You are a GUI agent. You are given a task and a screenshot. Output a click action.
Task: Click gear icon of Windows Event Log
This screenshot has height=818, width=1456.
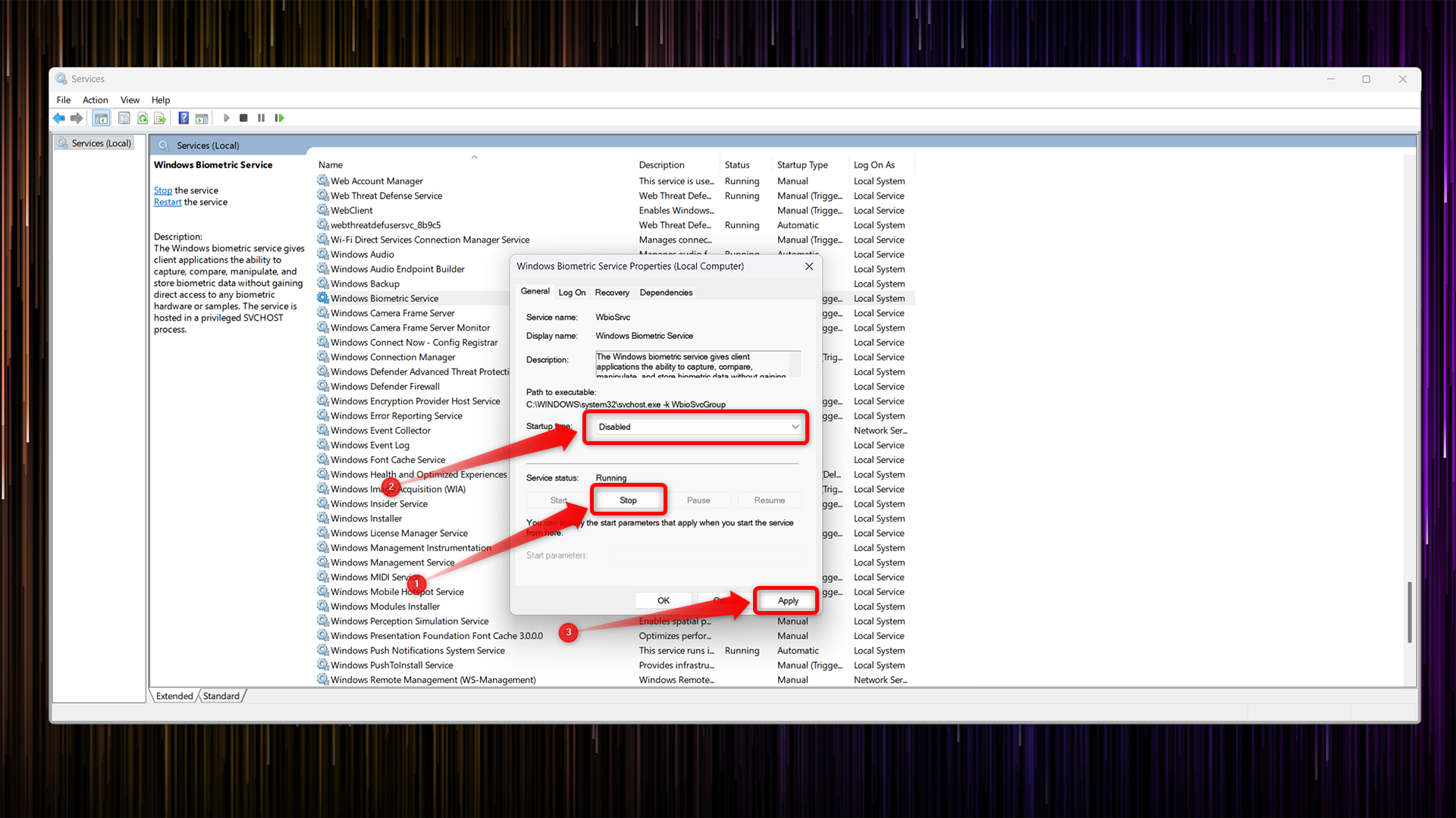[323, 445]
